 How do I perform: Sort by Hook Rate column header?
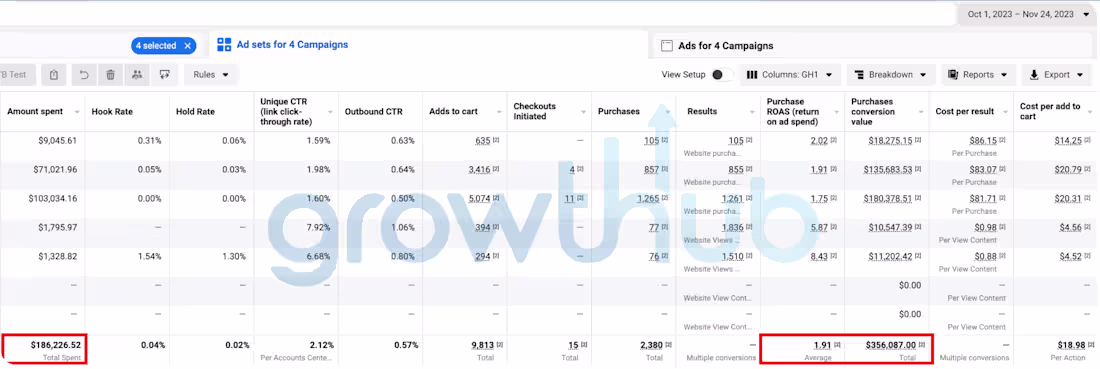coord(112,112)
